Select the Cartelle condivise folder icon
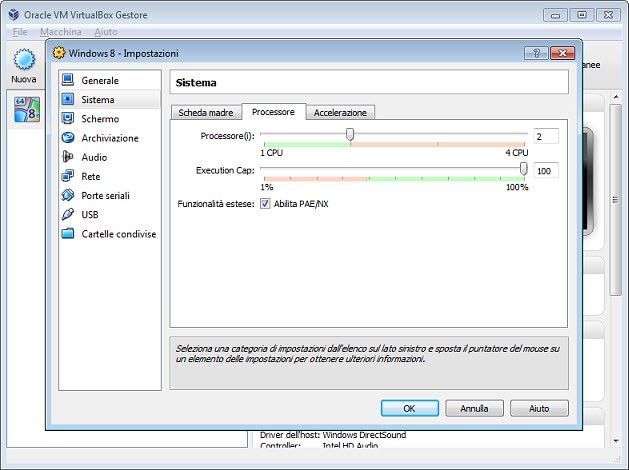Viewport: 629px width, 470px height. 68,233
